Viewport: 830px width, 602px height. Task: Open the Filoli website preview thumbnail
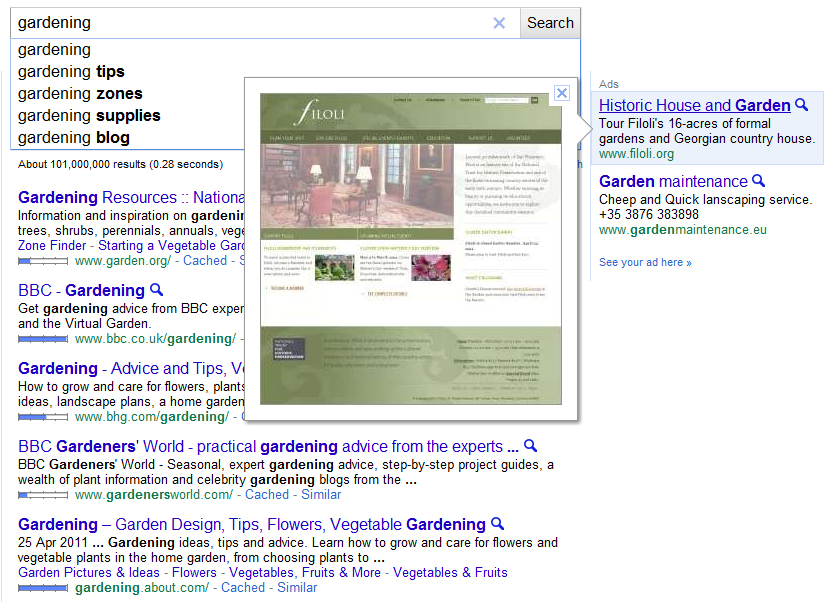click(x=411, y=249)
